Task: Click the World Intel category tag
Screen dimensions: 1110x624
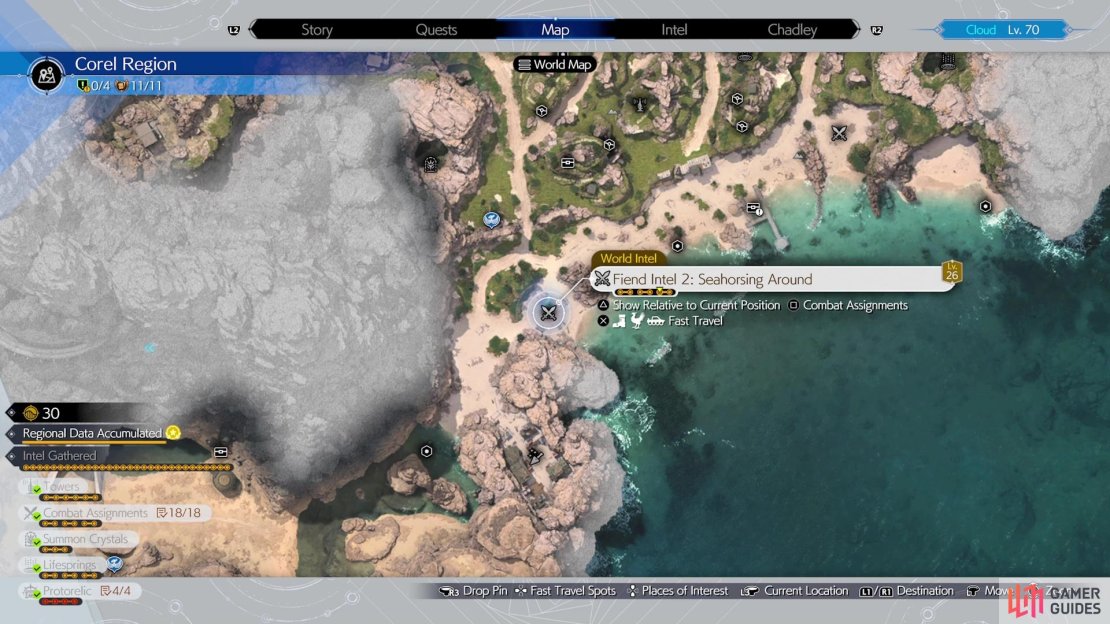Action: [x=628, y=259]
